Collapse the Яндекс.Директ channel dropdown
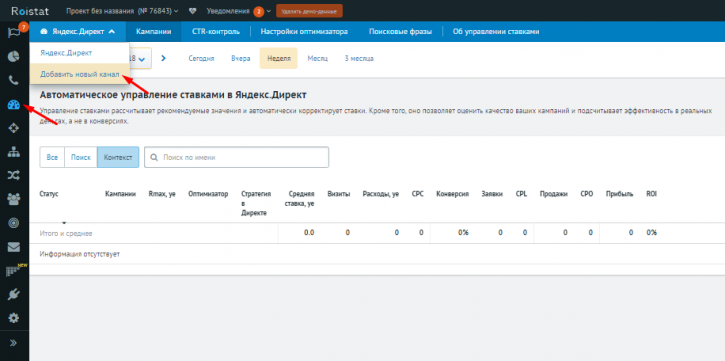Screen dimensions: 725x361 [78, 31]
